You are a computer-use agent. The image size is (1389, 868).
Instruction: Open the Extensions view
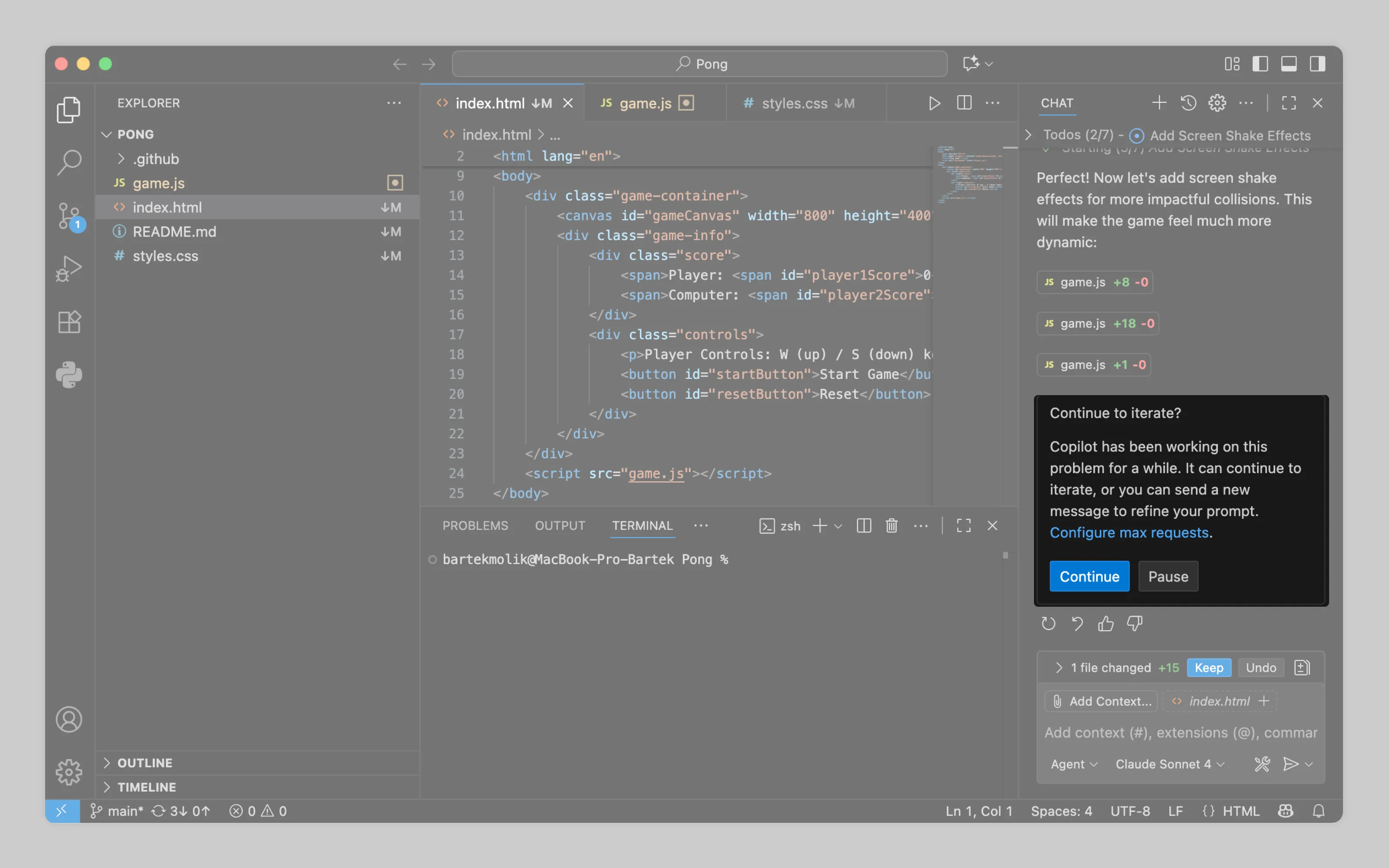[69, 322]
